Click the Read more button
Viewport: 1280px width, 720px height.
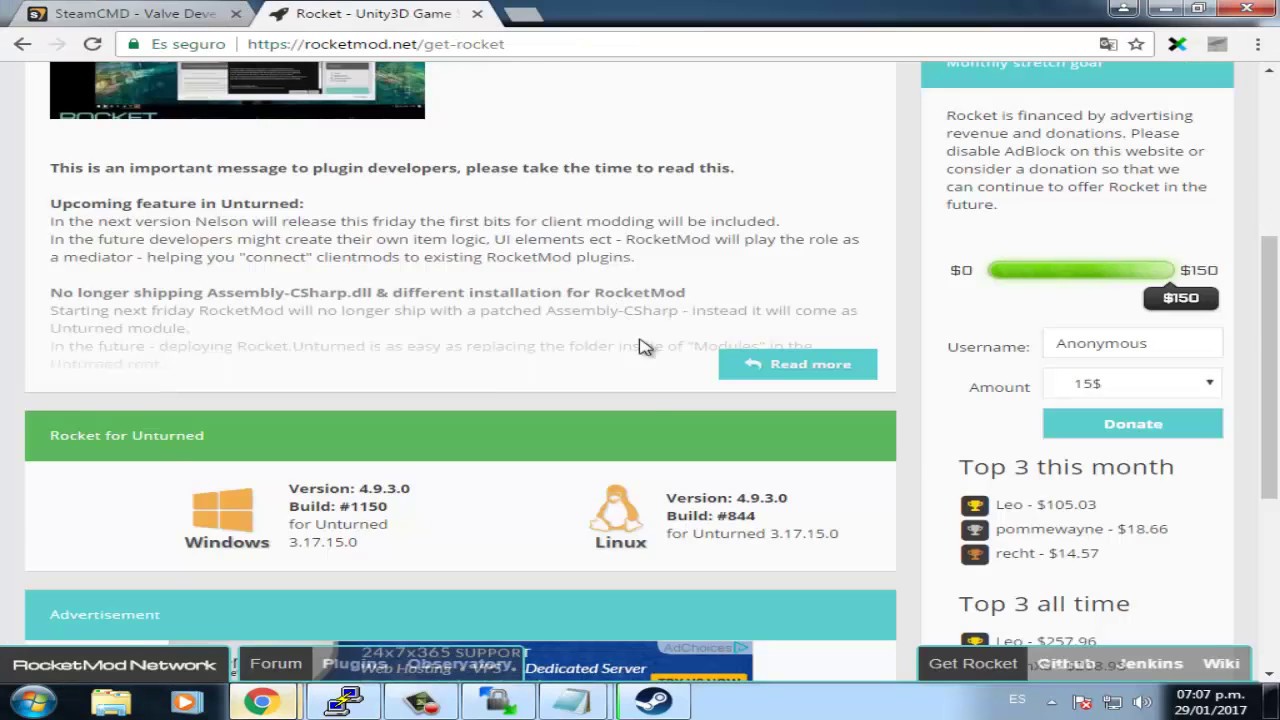coord(797,364)
